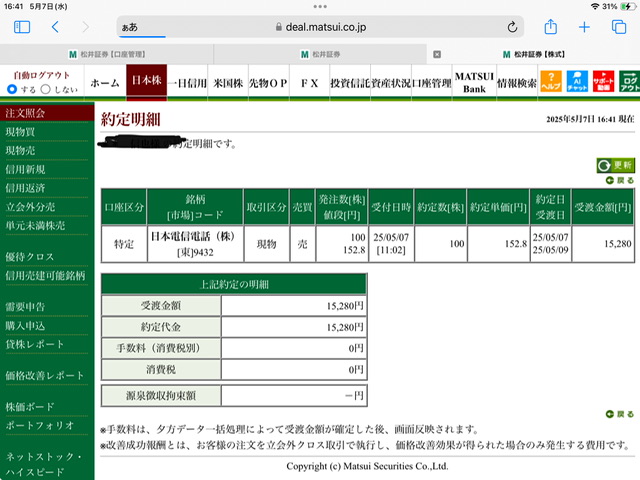Open 資産状況 navigation tab
Screen dimensions: 640x480
click(391, 83)
